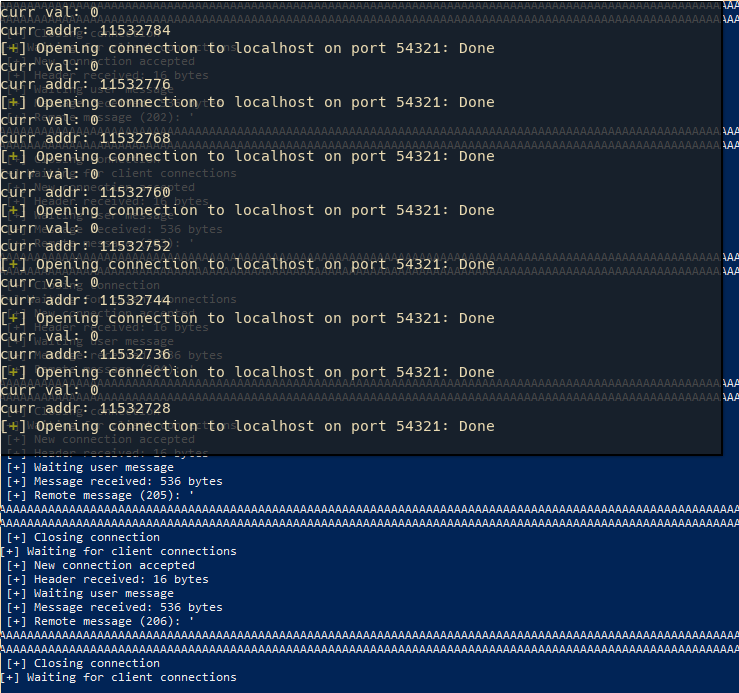This screenshot has height=693, width=739.
Task: Select Closing connection line after message (205)
Action: (x=83, y=537)
